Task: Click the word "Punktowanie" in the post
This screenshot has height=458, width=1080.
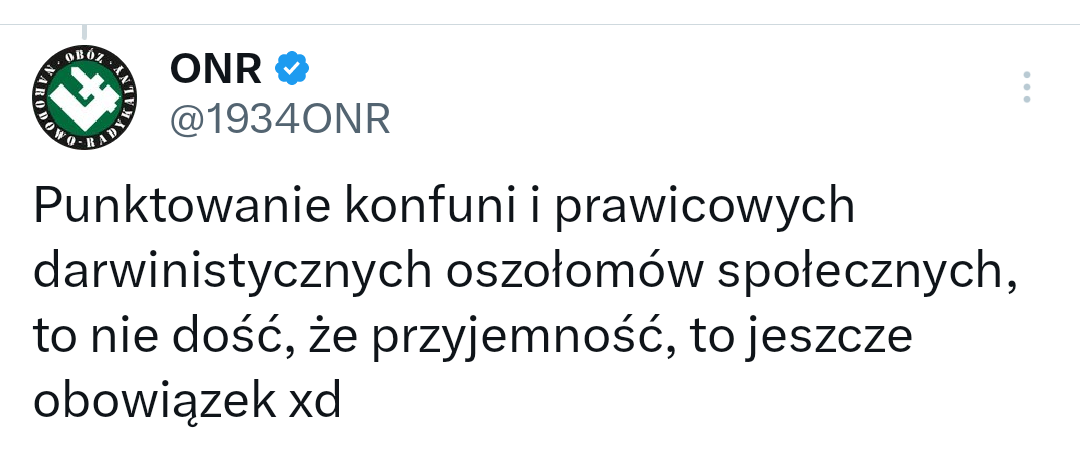Action: click(x=181, y=208)
